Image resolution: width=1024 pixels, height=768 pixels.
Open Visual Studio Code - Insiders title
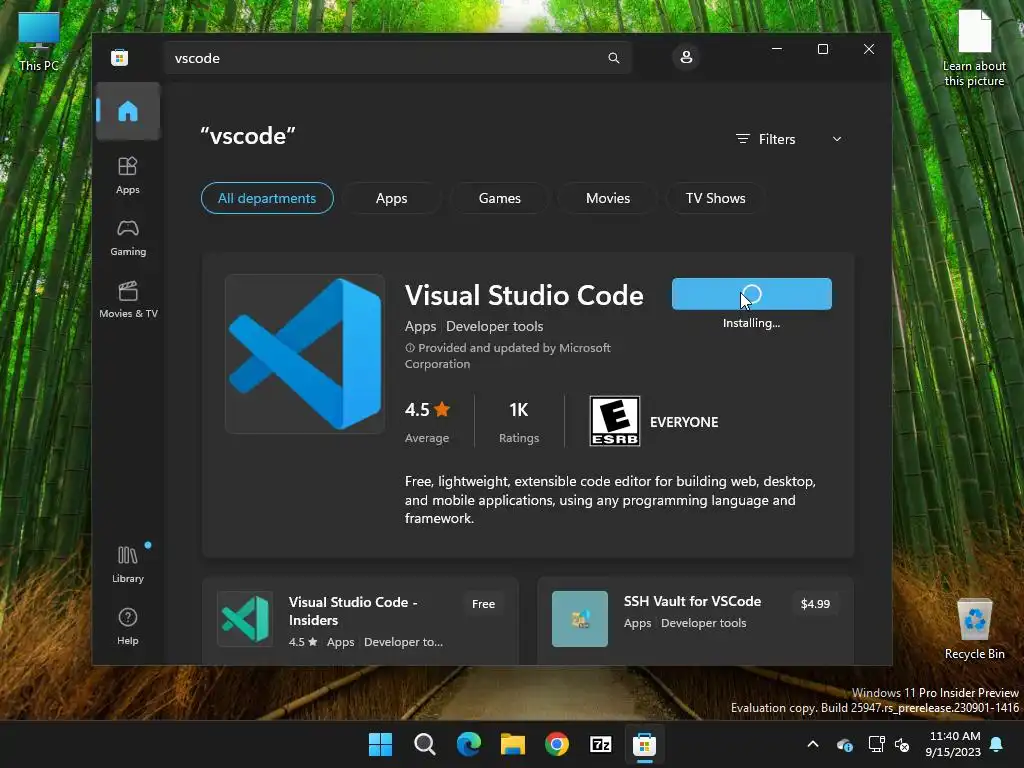coord(353,611)
